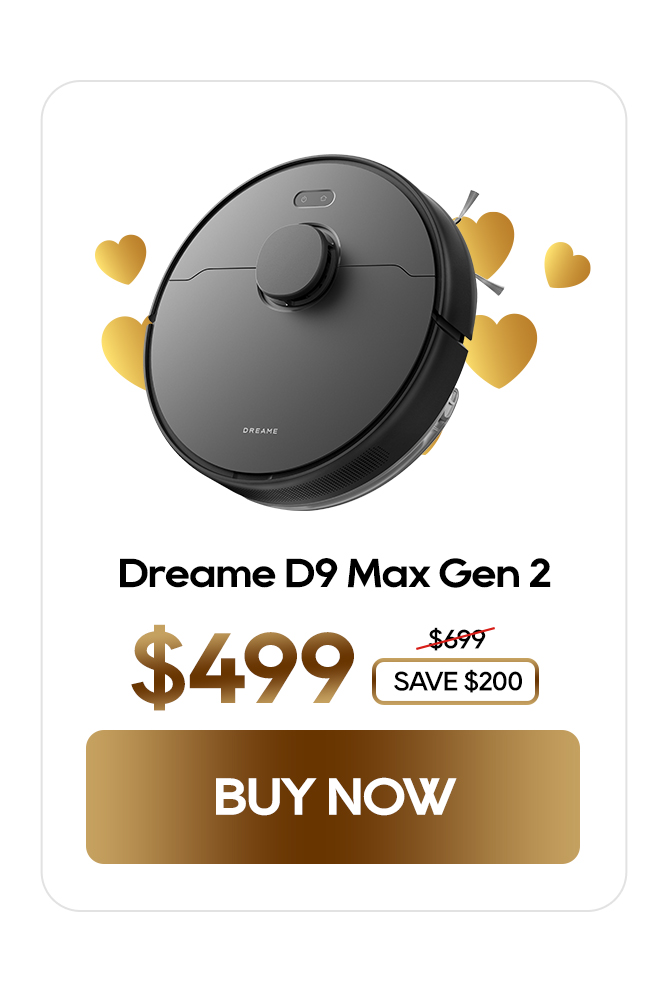This screenshot has height=992, width=667.
Task: Tap the power icon on the vacuum
Action: [304, 199]
